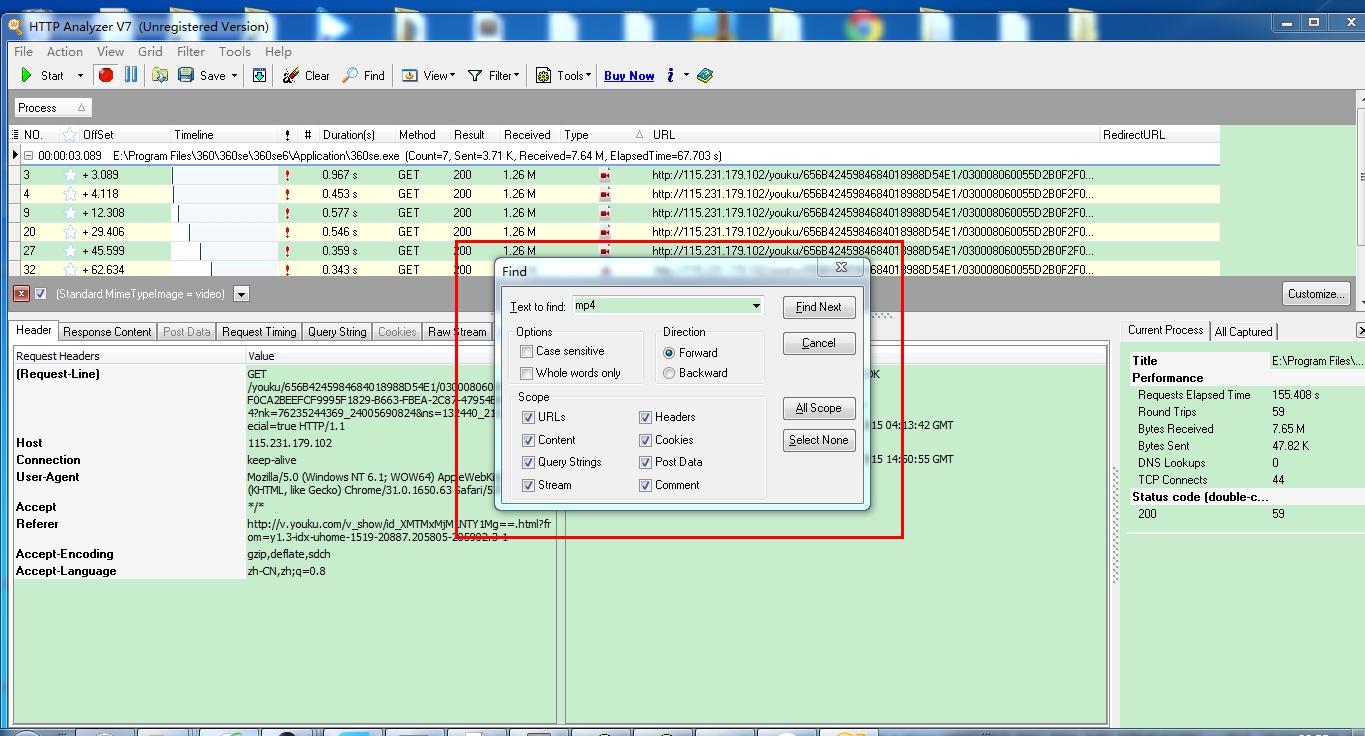Open the Save dropdown arrow
1365x736 pixels.
234,75
